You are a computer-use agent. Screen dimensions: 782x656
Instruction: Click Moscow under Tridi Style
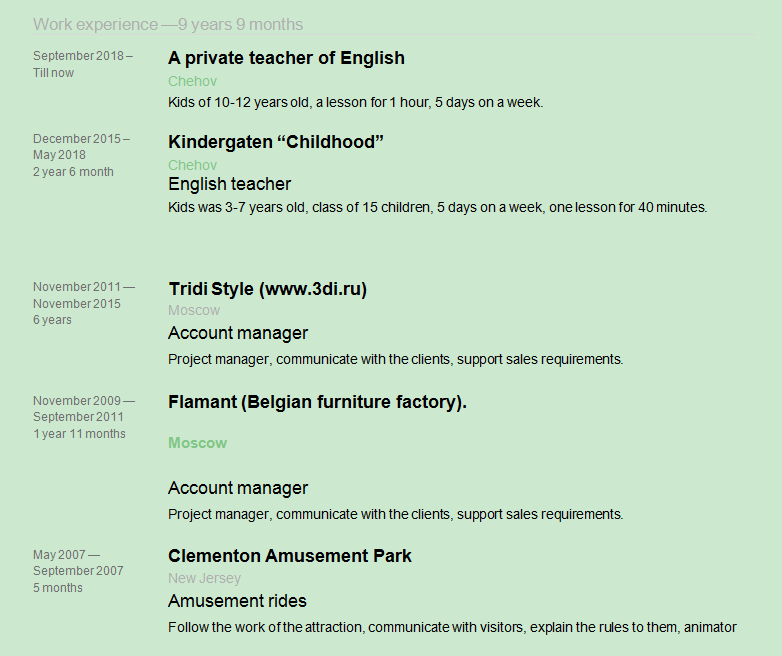[194, 310]
